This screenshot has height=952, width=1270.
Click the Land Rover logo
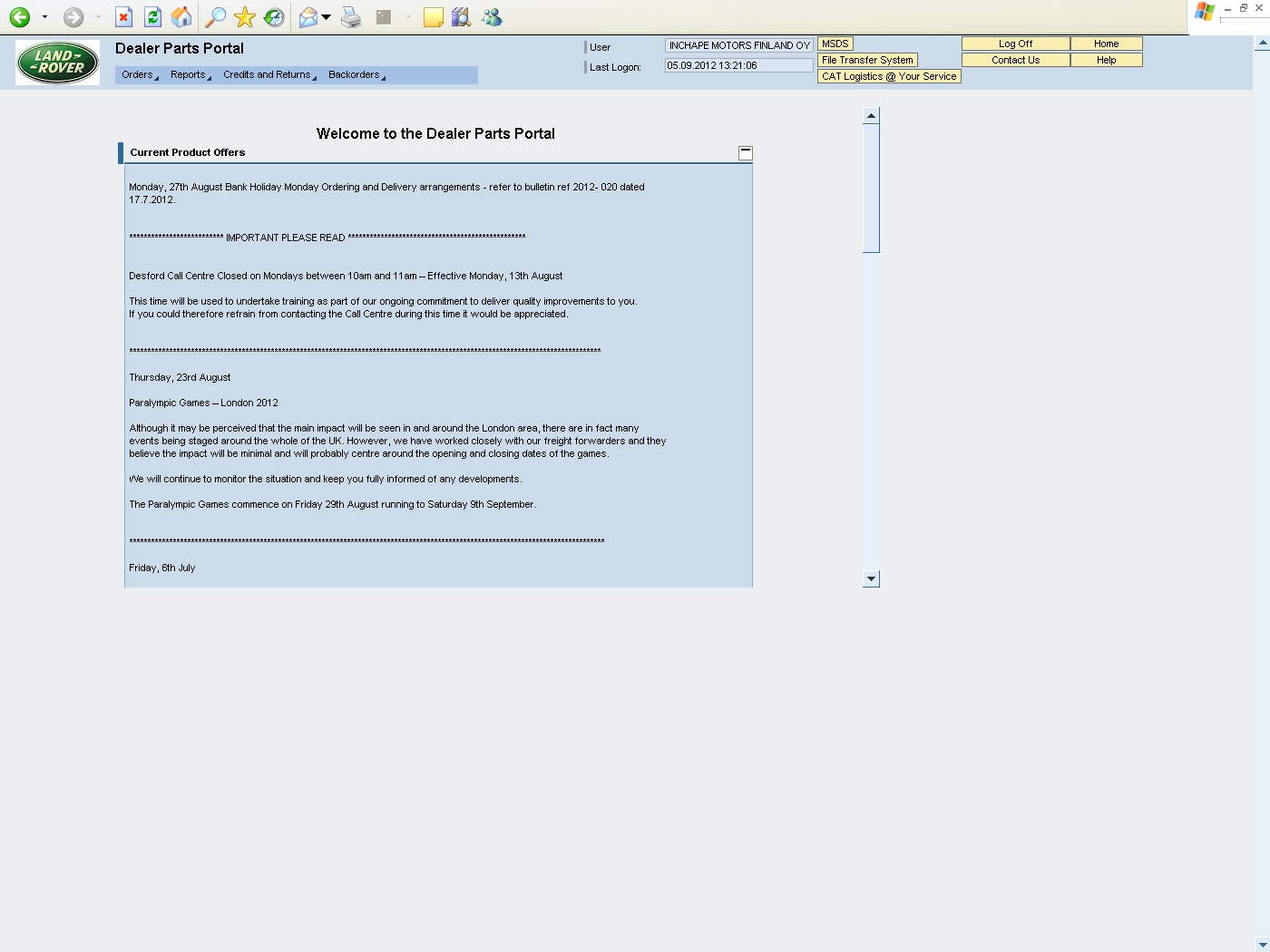point(58,63)
